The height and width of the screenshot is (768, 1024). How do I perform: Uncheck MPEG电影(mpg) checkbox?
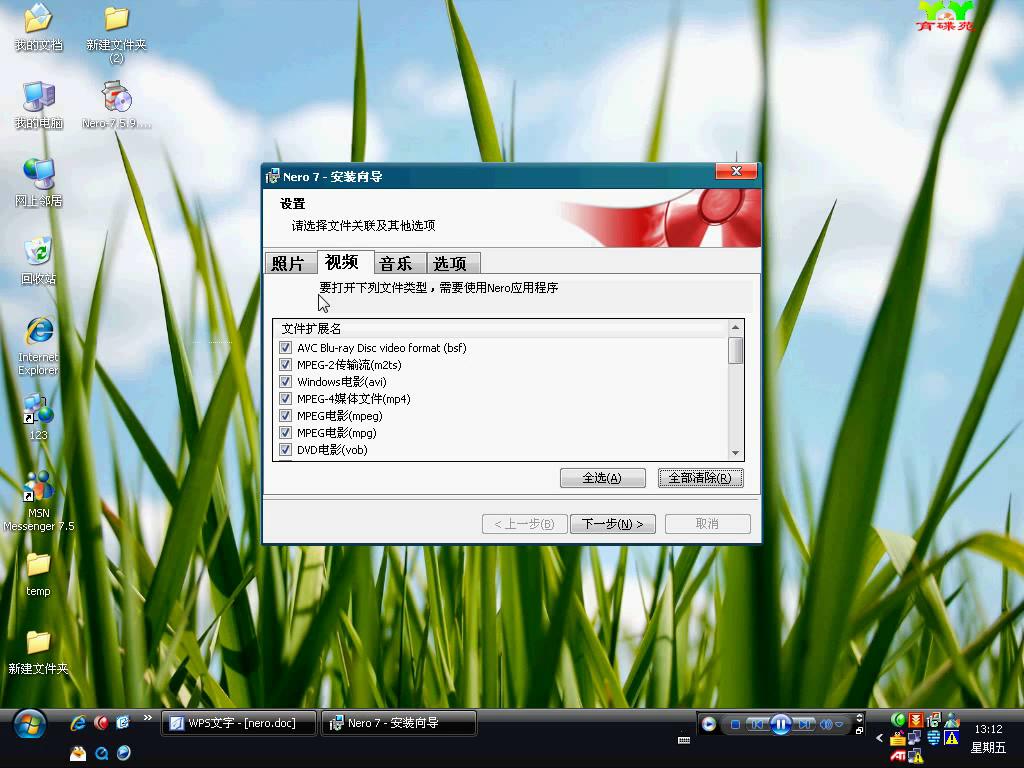[285, 432]
